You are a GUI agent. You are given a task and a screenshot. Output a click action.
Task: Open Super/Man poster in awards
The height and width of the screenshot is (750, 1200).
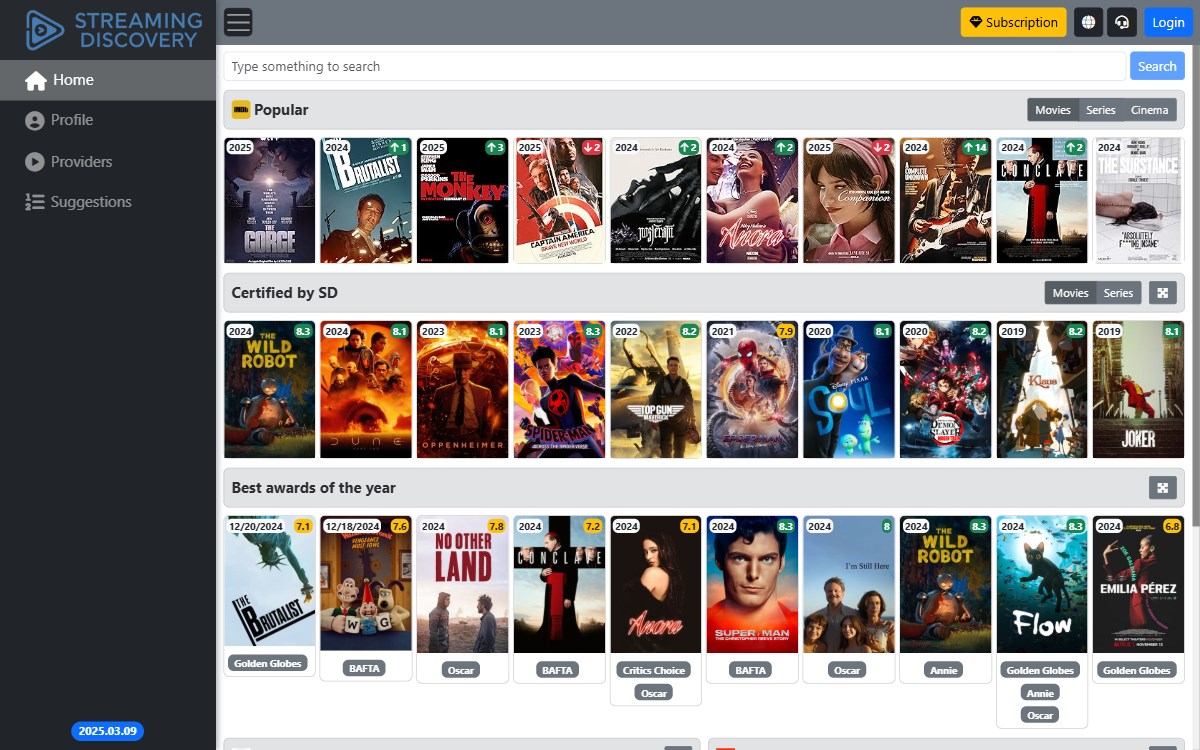[x=752, y=585]
